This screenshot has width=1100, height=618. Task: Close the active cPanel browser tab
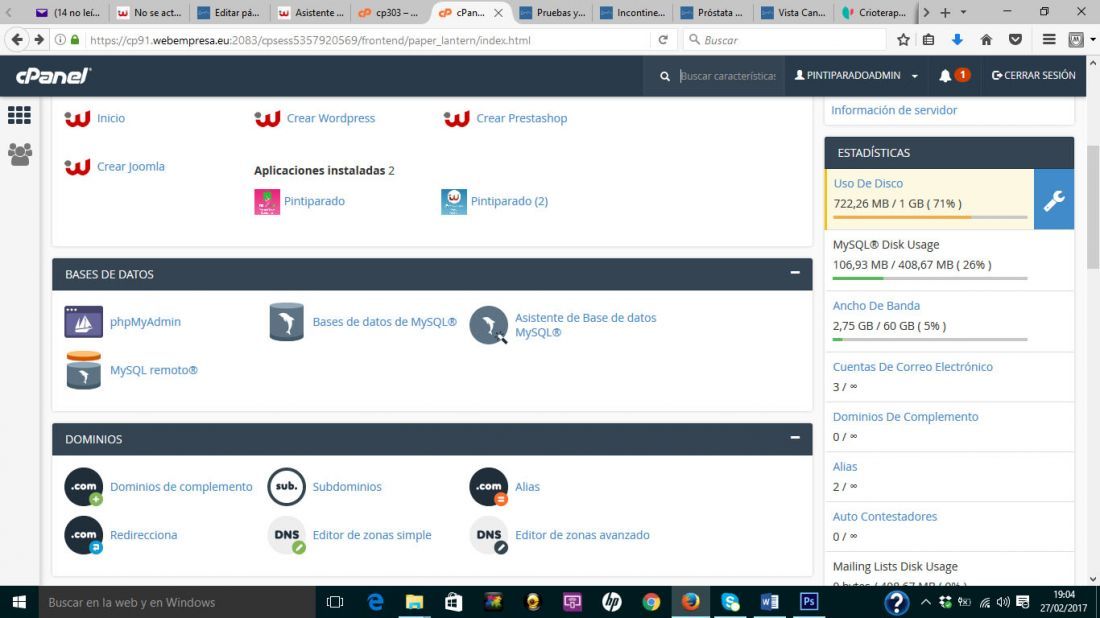click(498, 13)
